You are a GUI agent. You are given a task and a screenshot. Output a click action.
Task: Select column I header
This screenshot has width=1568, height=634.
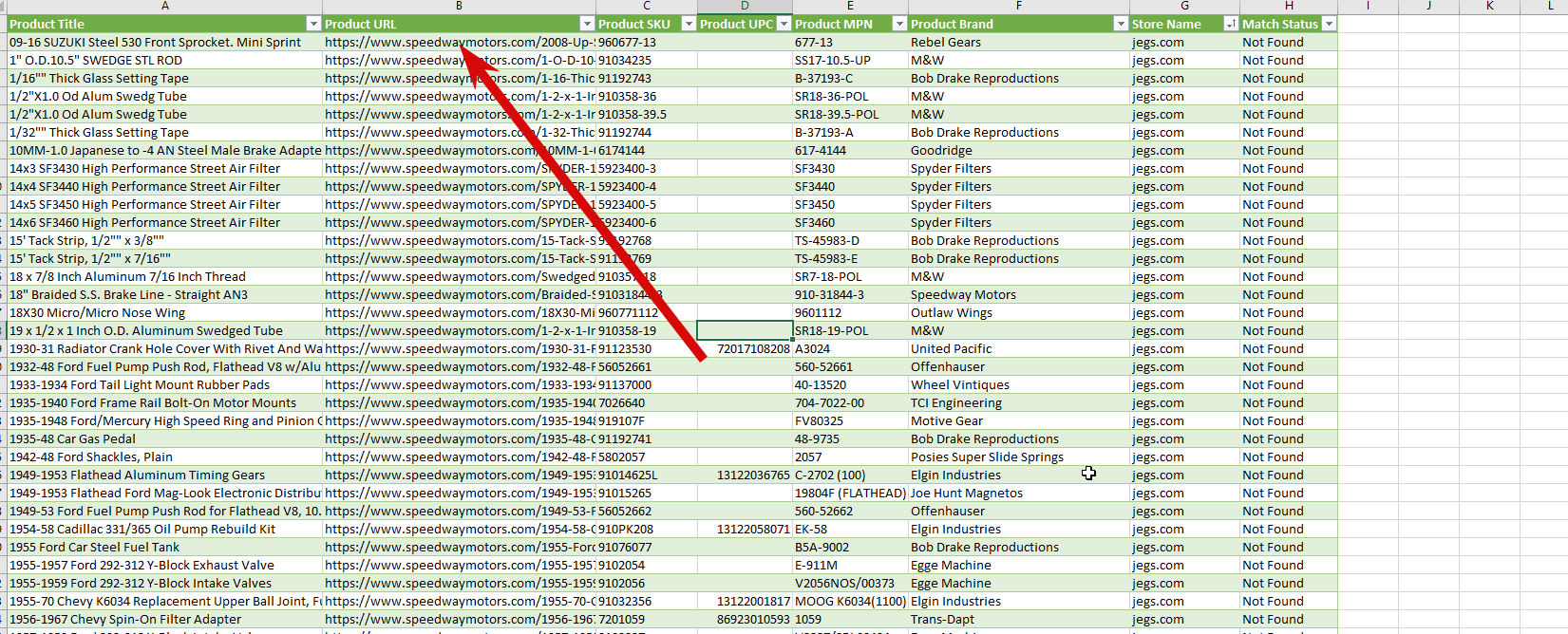1368,6
